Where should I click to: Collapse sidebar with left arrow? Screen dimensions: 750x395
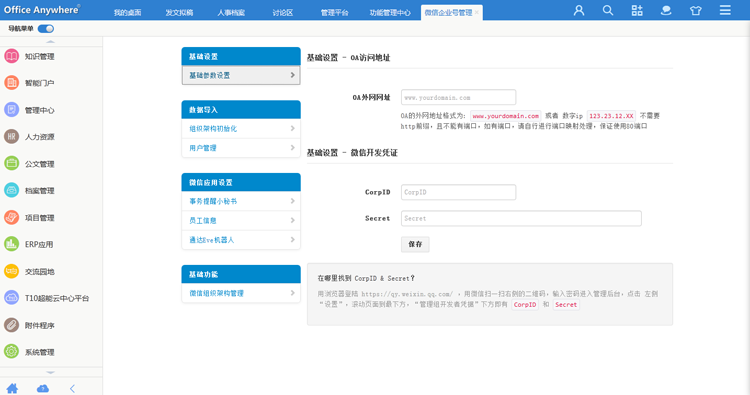pyautogui.click(x=72, y=388)
